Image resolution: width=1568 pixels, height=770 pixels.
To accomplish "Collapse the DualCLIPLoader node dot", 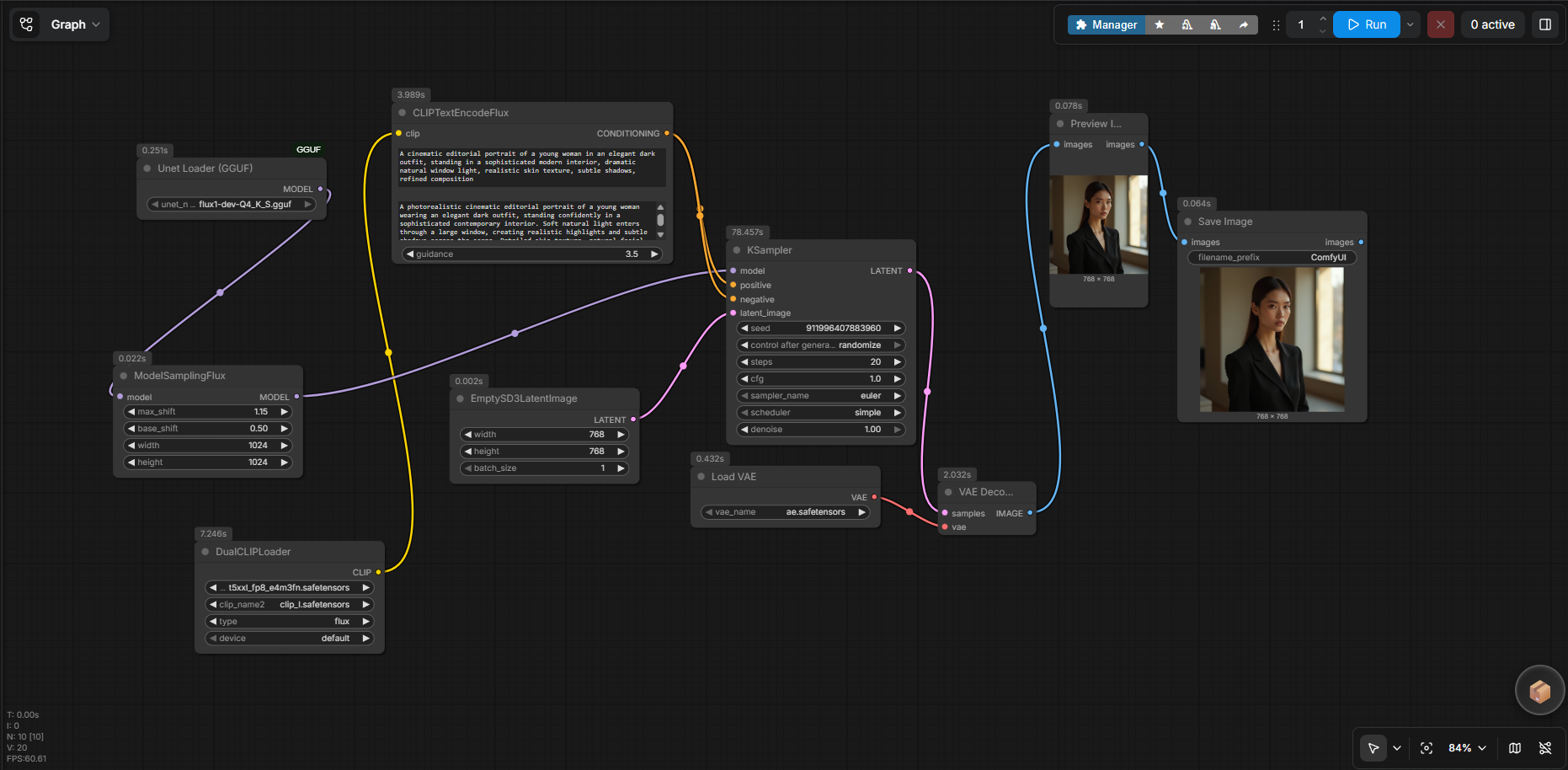I will pyautogui.click(x=205, y=552).
